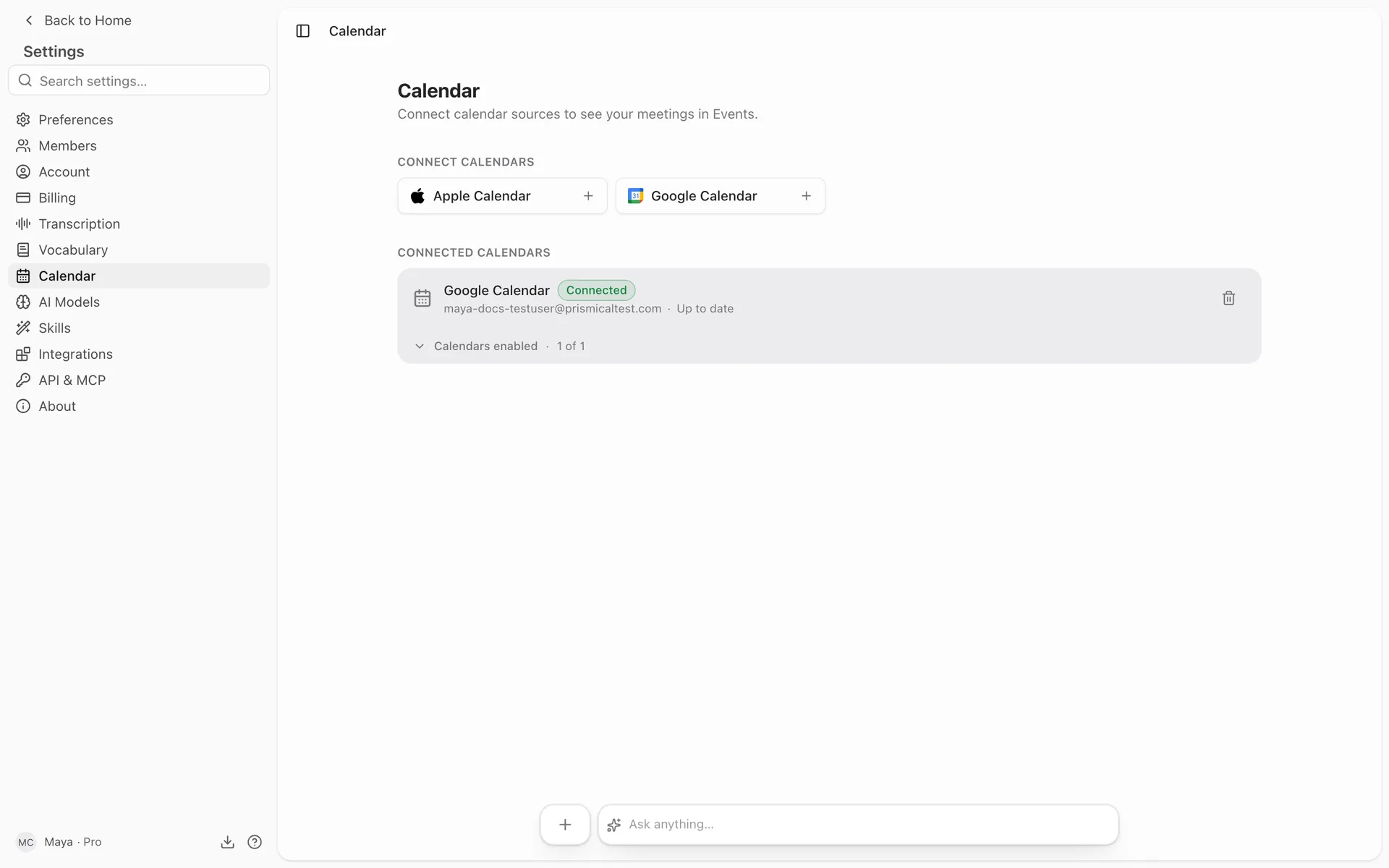1389x868 pixels.
Task: Open Transcription settings section
Action: pyautogui.click(x=139, y=224)
